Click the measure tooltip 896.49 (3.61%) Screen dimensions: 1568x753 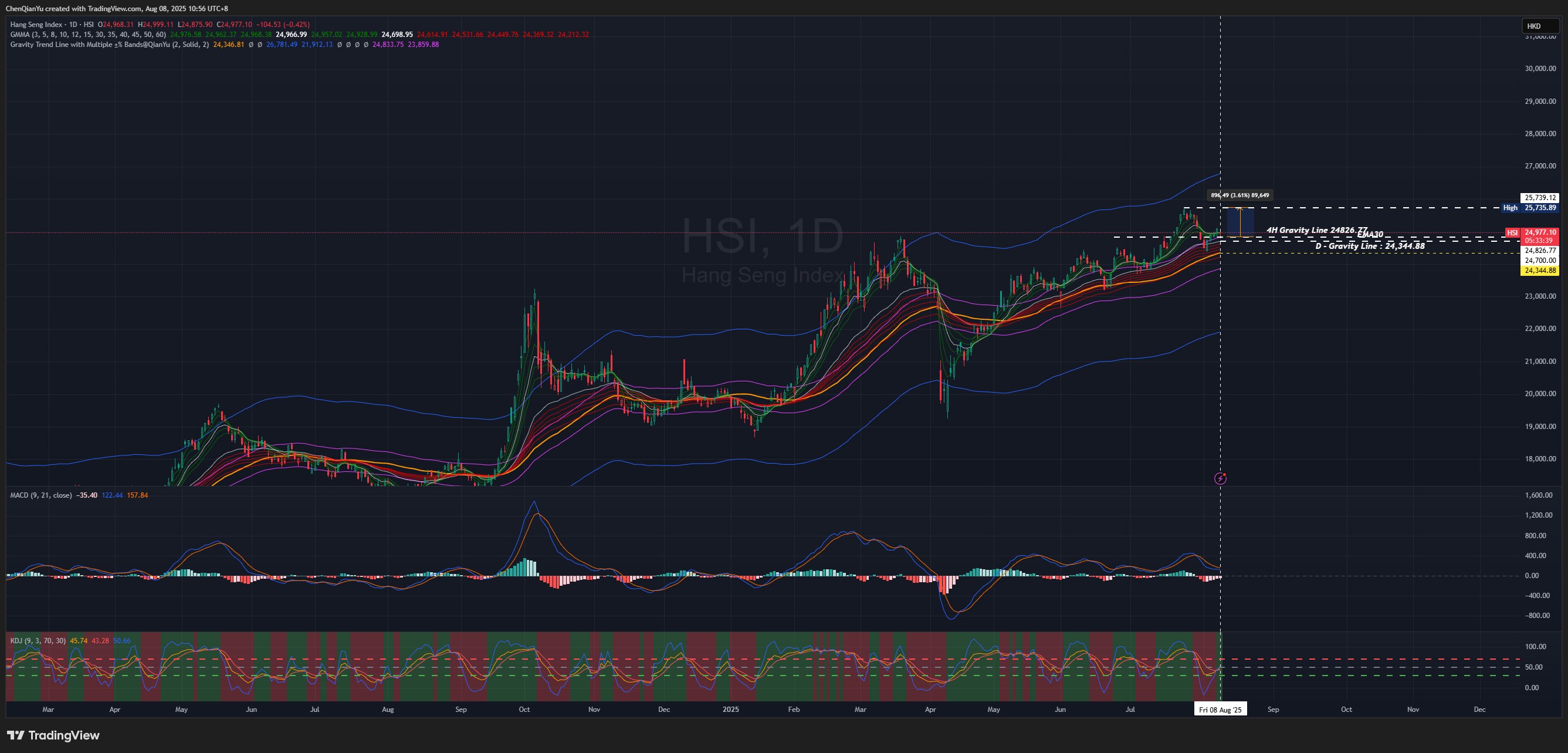1240,195
